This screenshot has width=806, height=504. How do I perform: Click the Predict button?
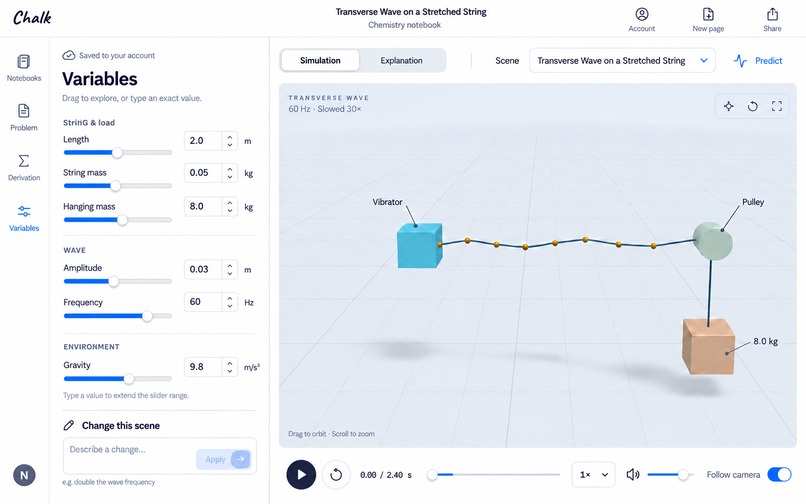coord(758,61)
